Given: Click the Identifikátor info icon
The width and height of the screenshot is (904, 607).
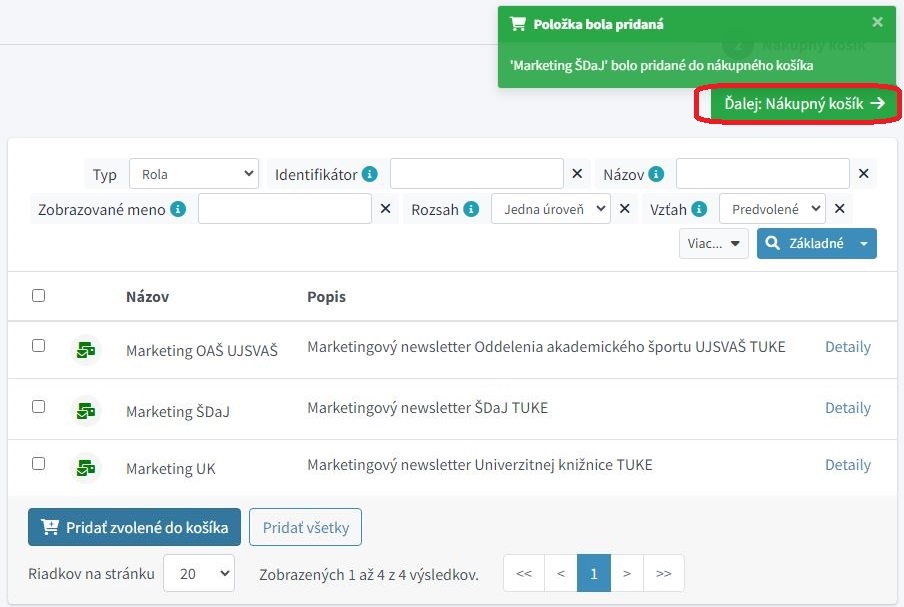Looking at the screenshot, I should pos(370,174).
